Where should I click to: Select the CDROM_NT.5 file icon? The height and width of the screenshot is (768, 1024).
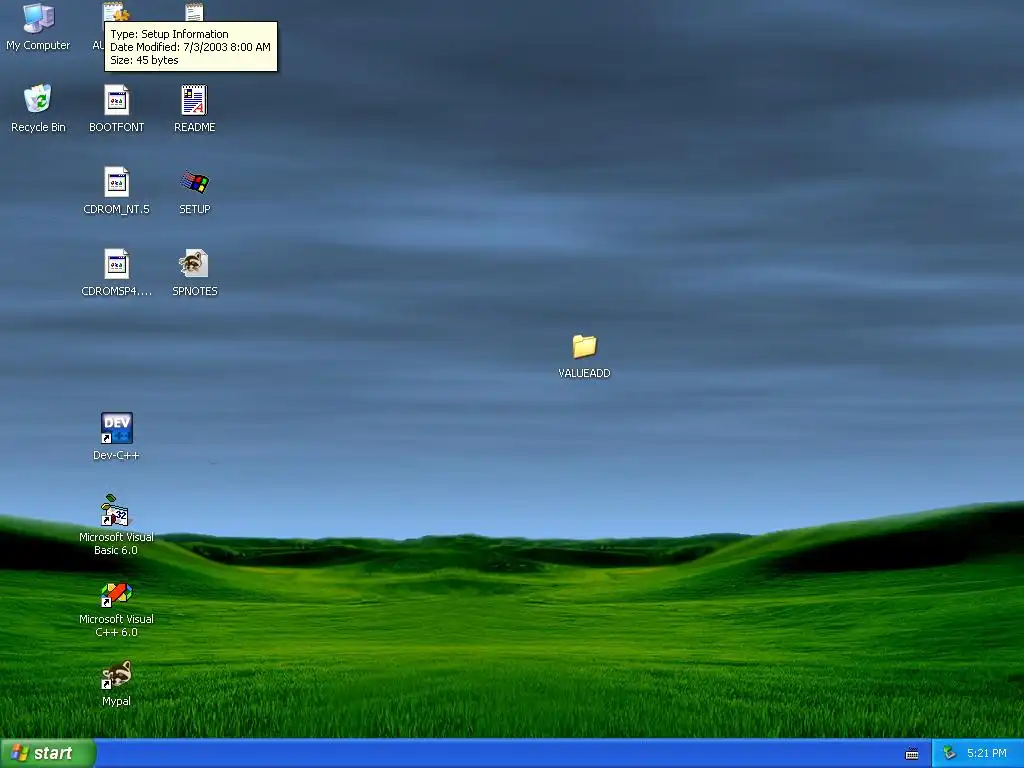pos(116,182)
